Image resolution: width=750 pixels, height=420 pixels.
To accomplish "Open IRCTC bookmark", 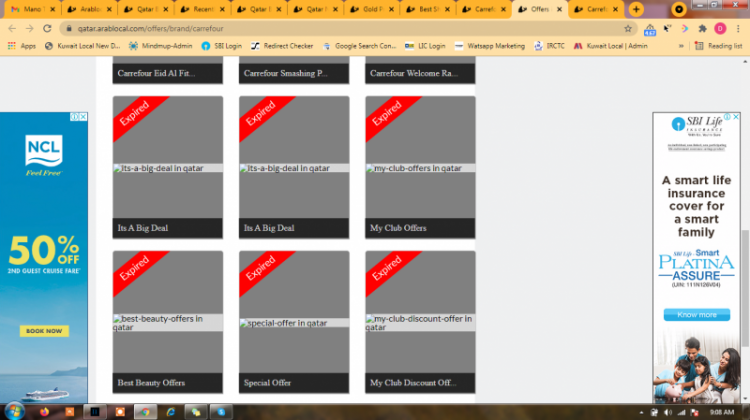I will pos(549,46).
